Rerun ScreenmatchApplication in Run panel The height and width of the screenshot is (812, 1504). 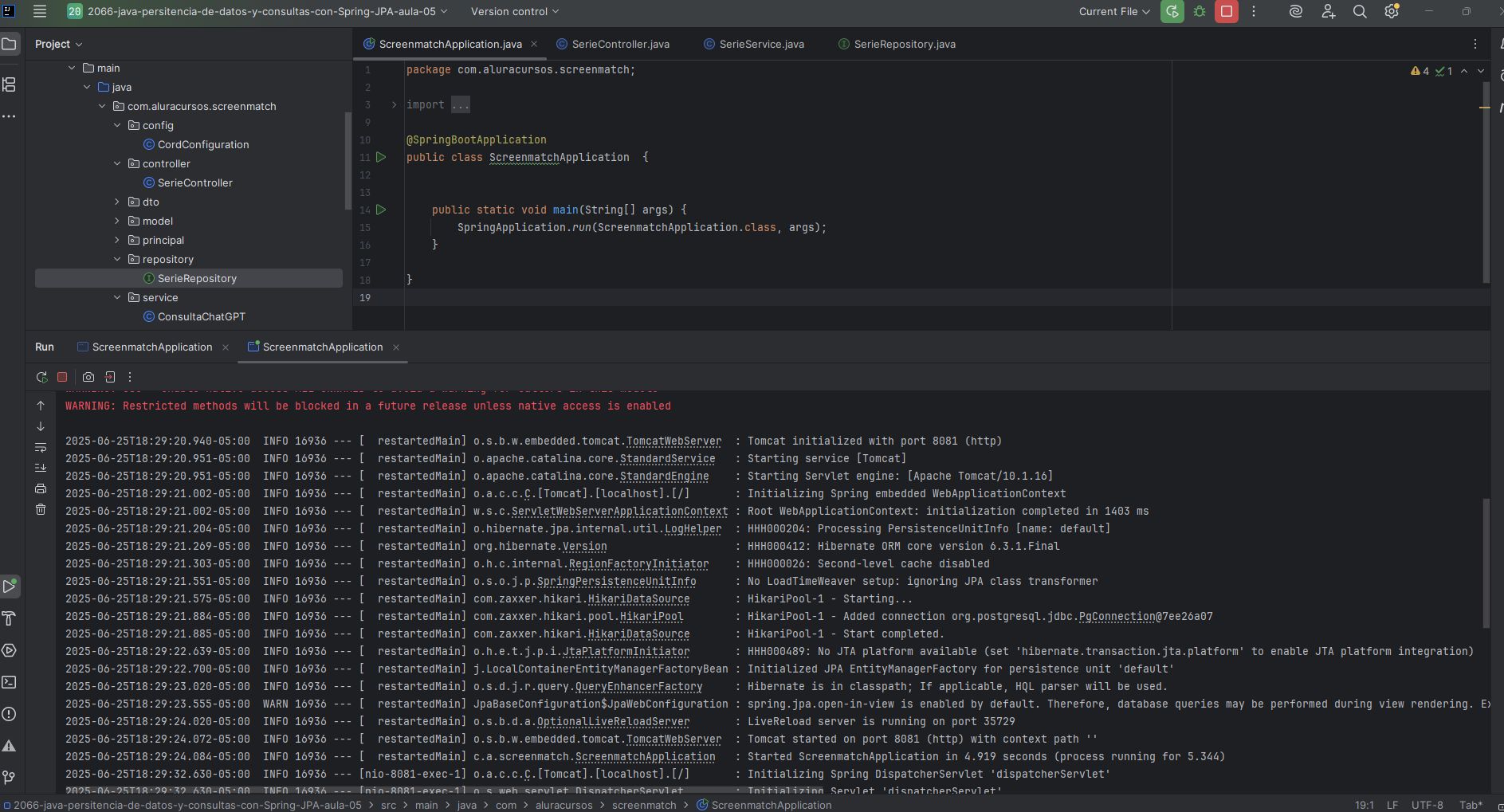tap(41, 377)
